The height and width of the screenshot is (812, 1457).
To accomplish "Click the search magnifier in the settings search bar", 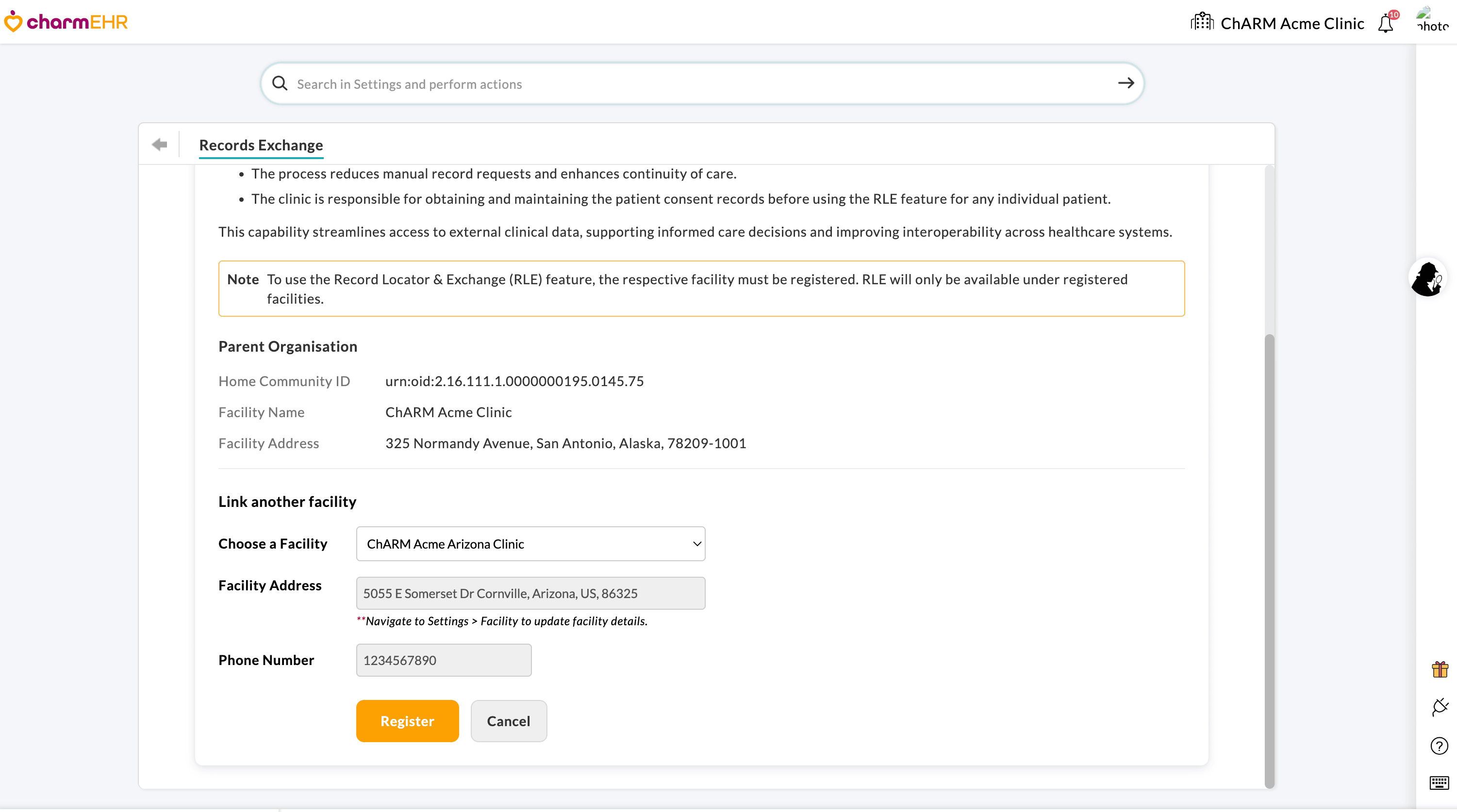I will coord(280,83).
